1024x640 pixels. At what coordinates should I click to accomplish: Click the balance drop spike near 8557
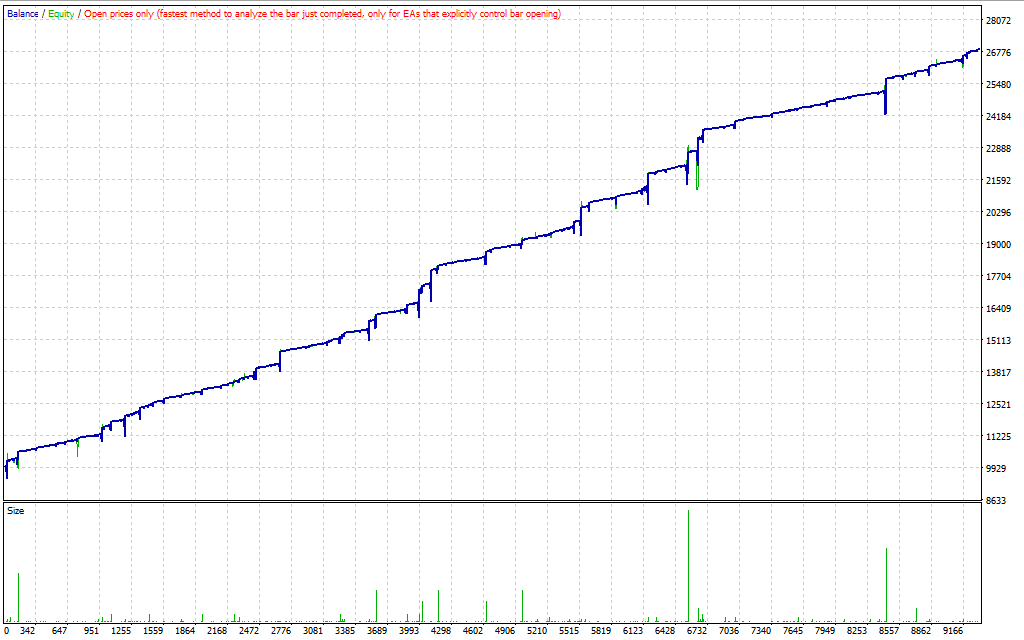coord(886,104)
